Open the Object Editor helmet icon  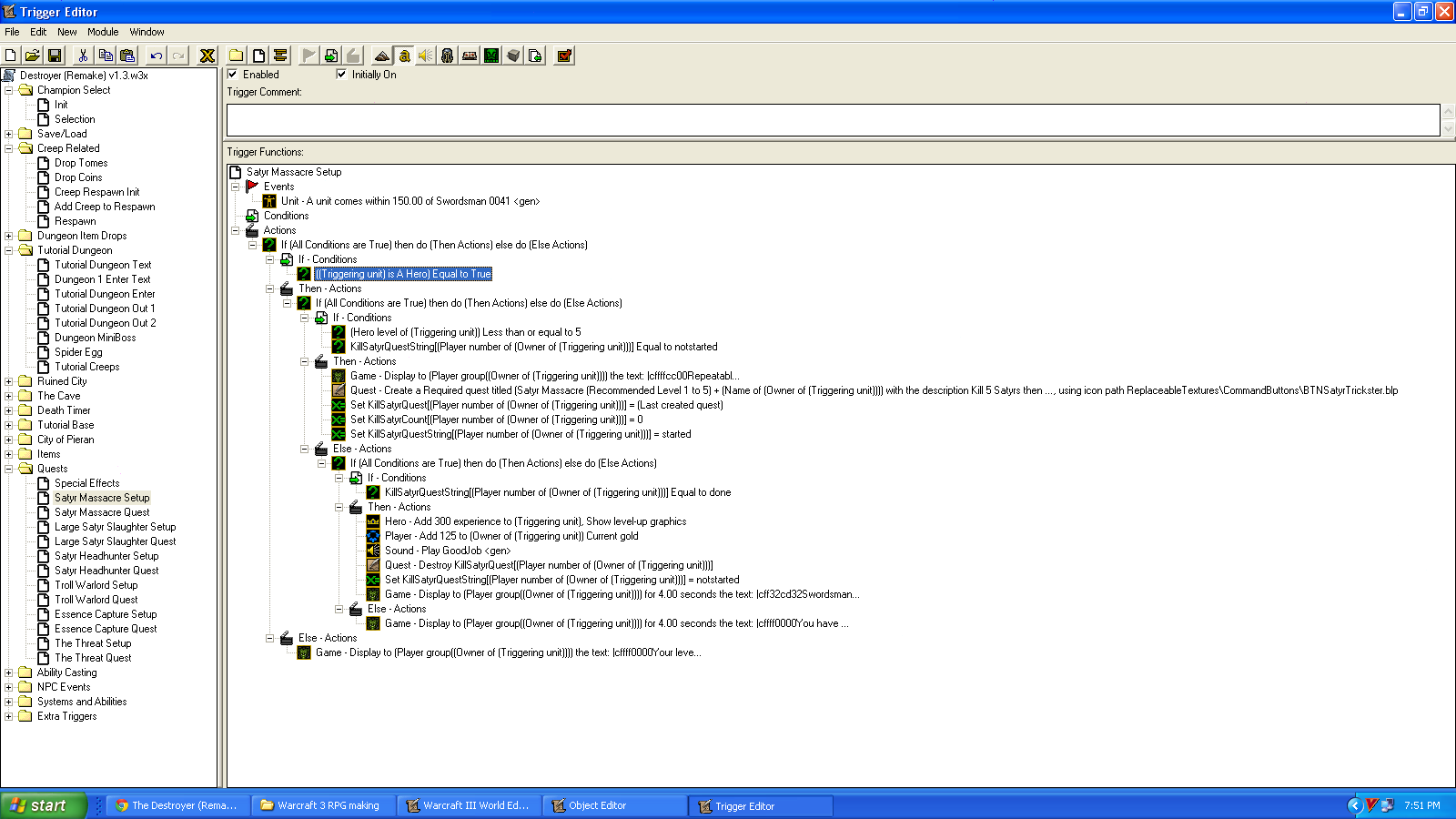(448, 56)
